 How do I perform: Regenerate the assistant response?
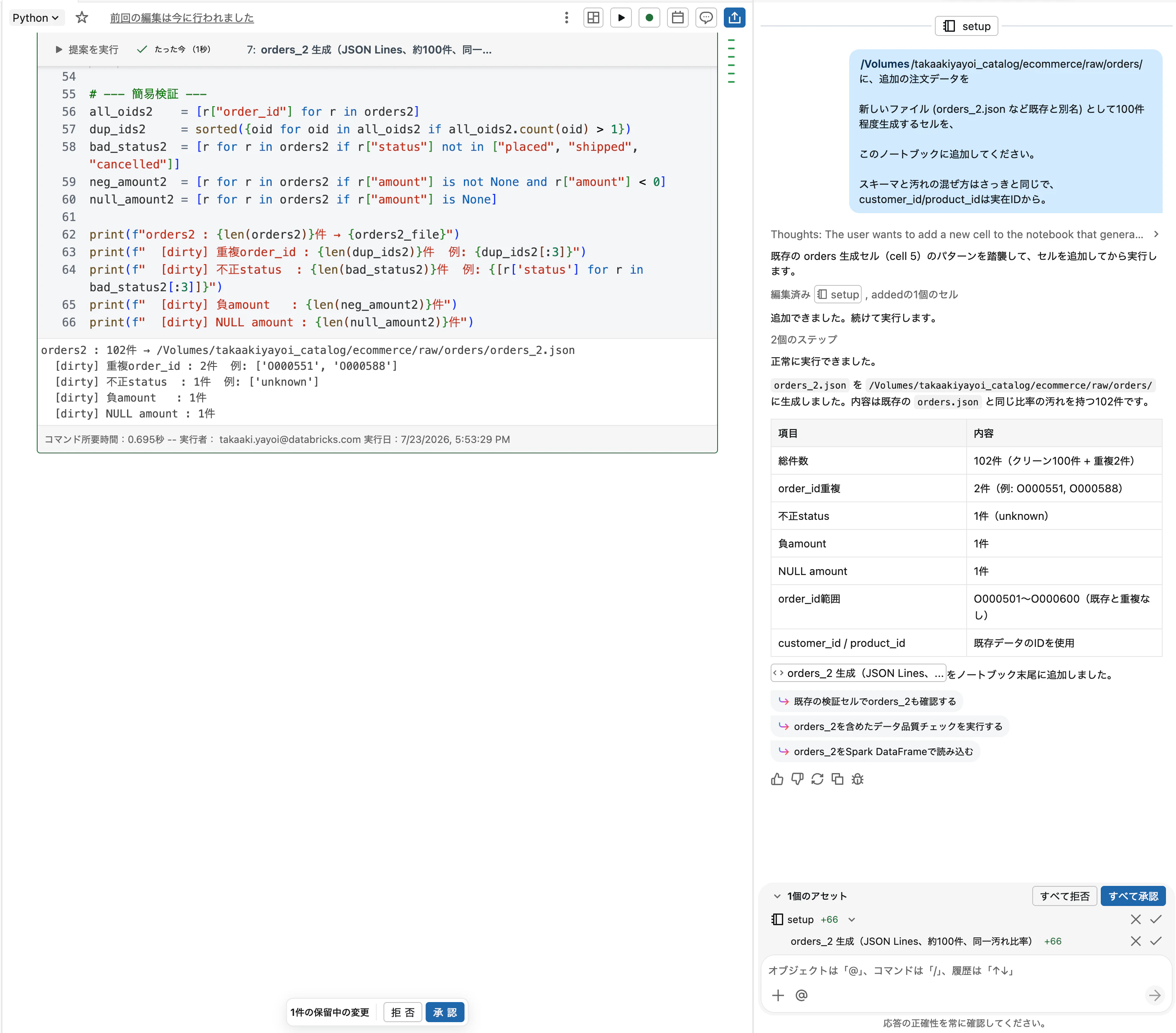[817, 779]
